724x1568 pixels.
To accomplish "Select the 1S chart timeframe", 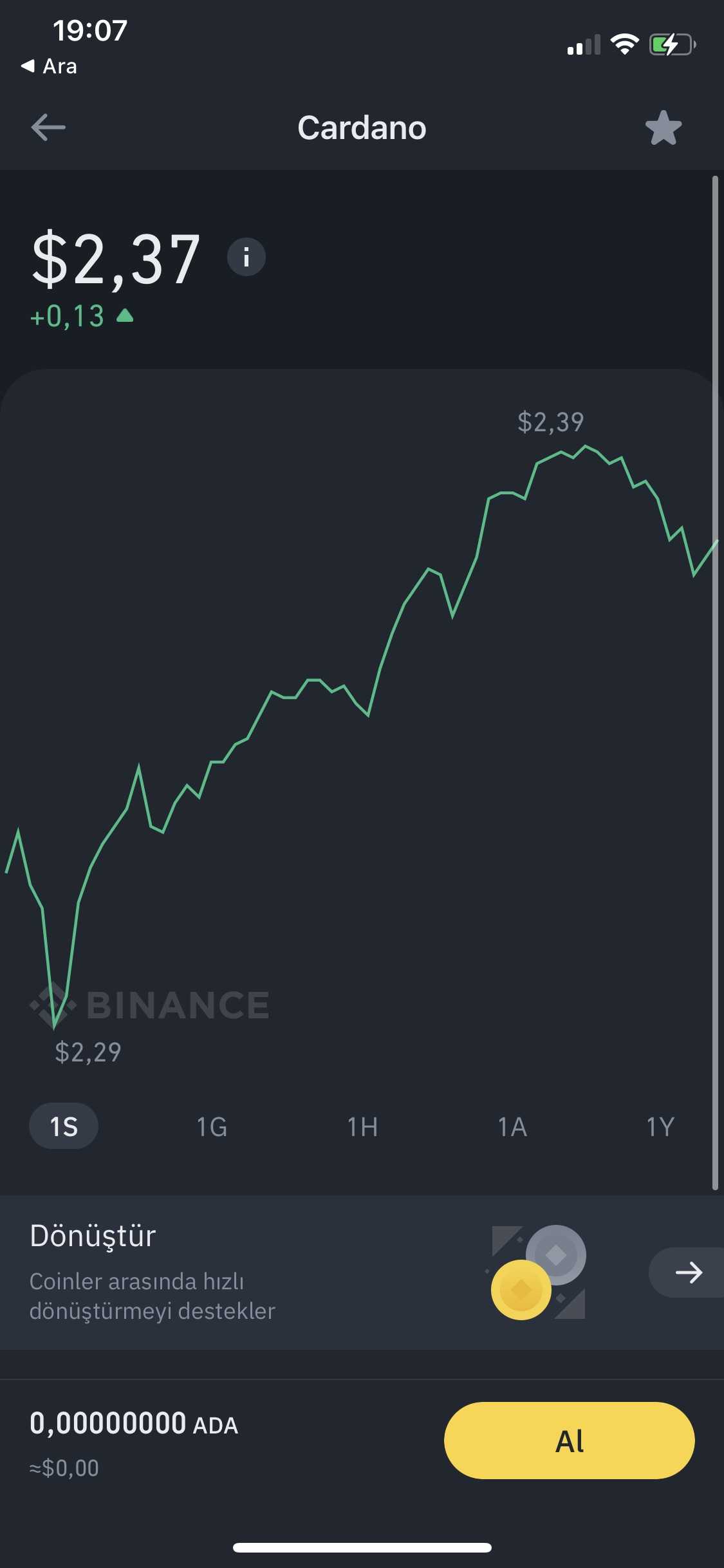I will point(64,1126).
